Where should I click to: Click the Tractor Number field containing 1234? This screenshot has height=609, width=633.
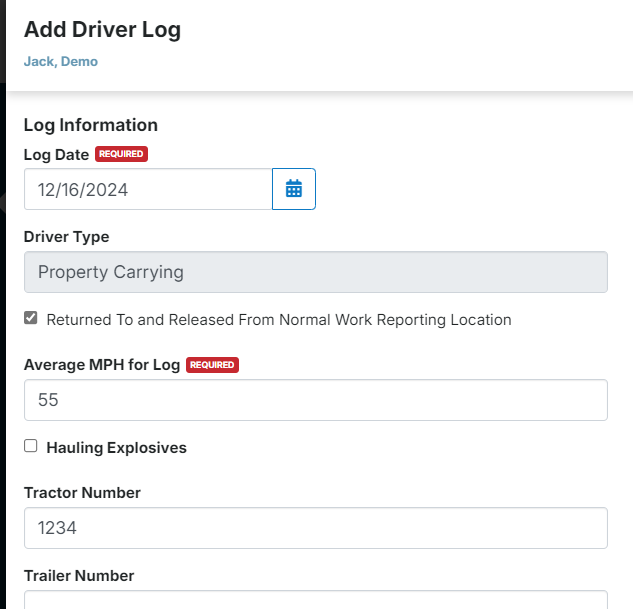coord(316,528)
